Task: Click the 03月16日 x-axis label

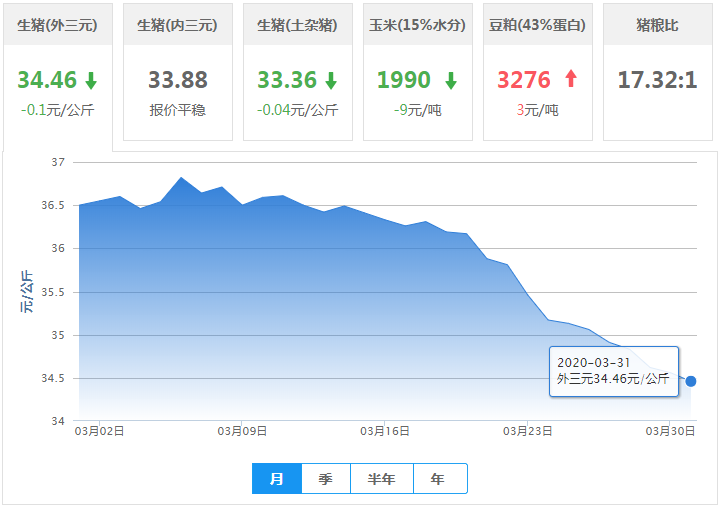Action: [386, 431]
